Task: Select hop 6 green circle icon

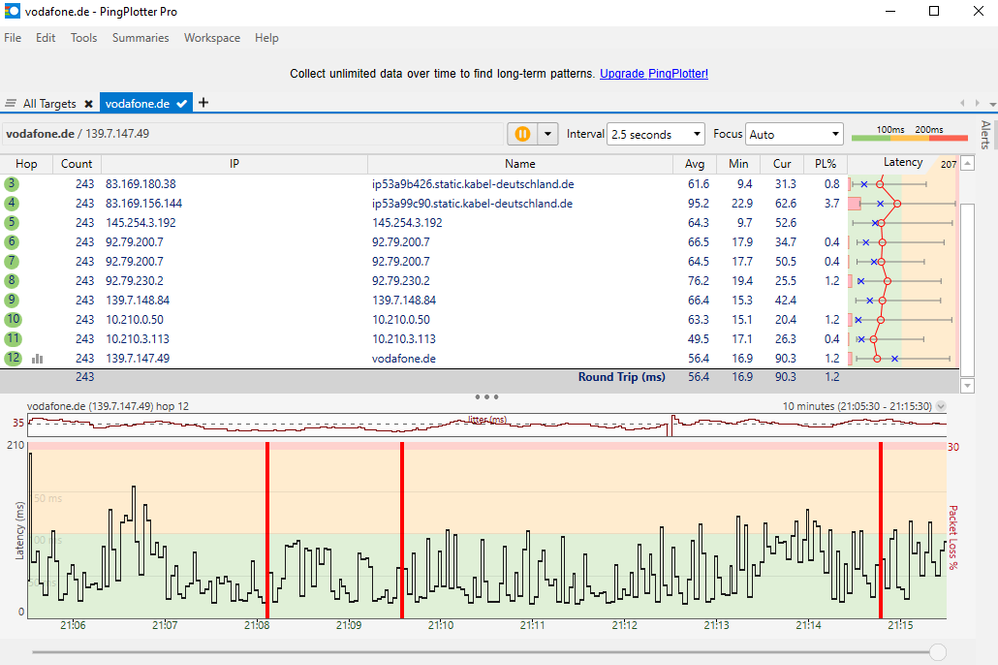Action: tap(11, 242)
